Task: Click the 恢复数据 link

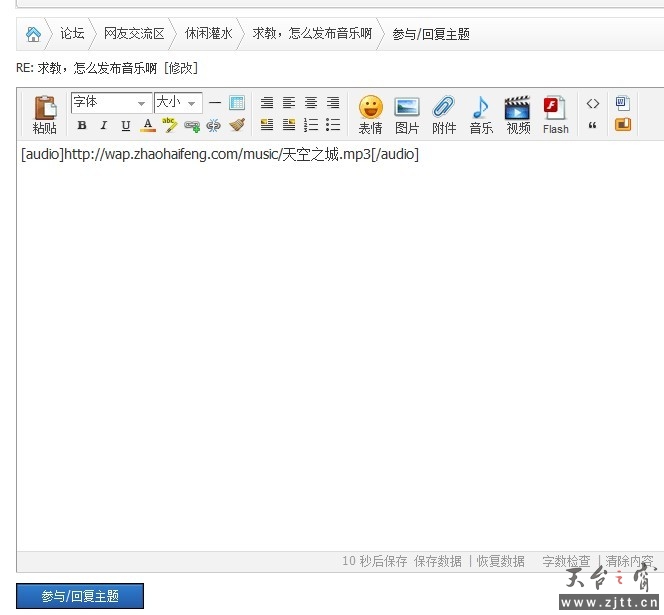Action: [500, 561]
